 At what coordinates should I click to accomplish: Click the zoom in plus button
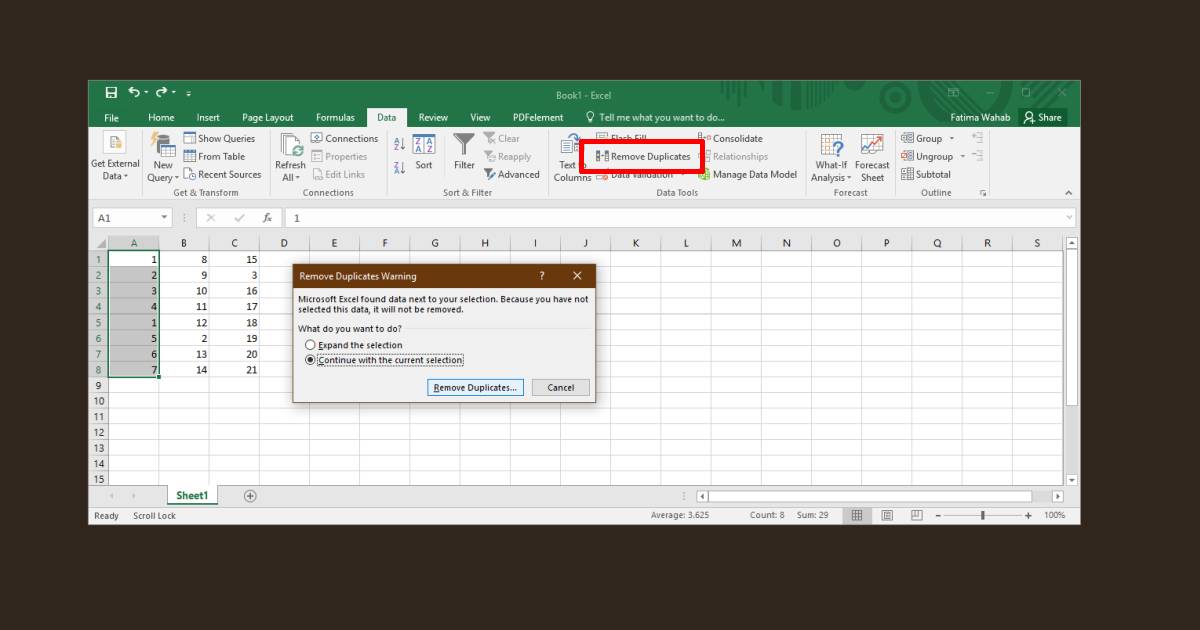coord(1028,516)
